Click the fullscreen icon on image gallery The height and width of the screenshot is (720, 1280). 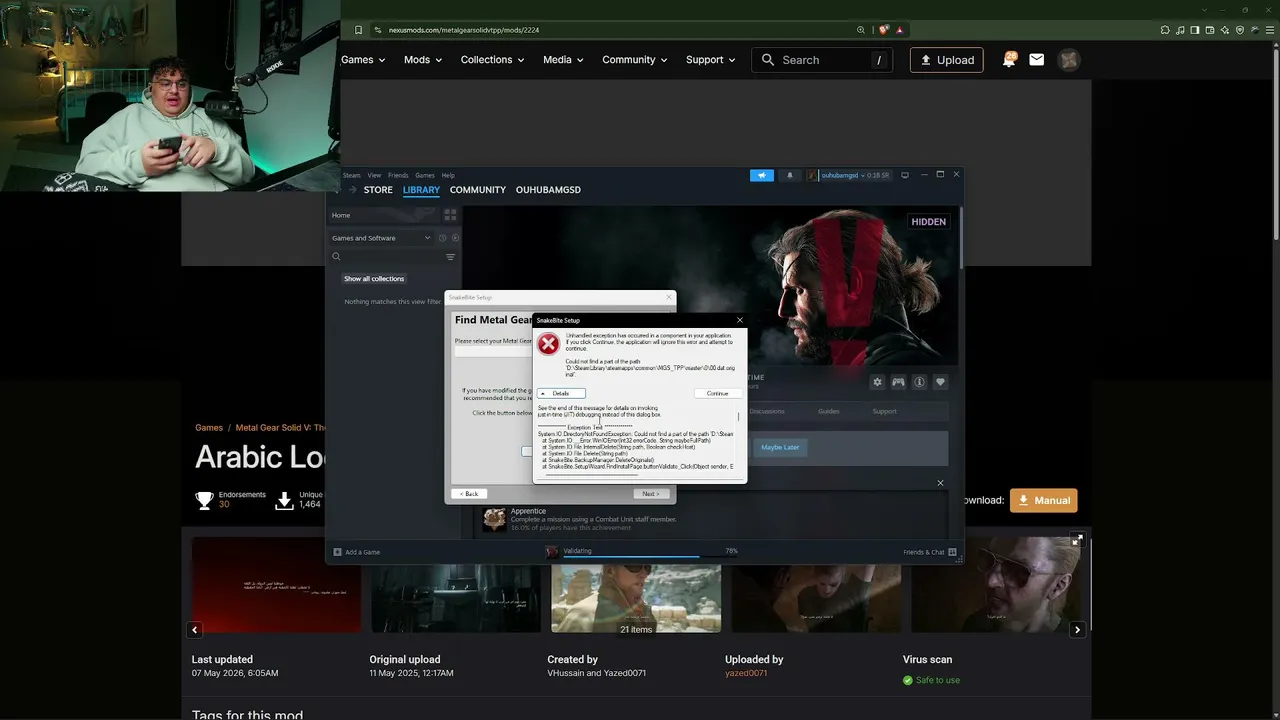tap(1077, 540)
